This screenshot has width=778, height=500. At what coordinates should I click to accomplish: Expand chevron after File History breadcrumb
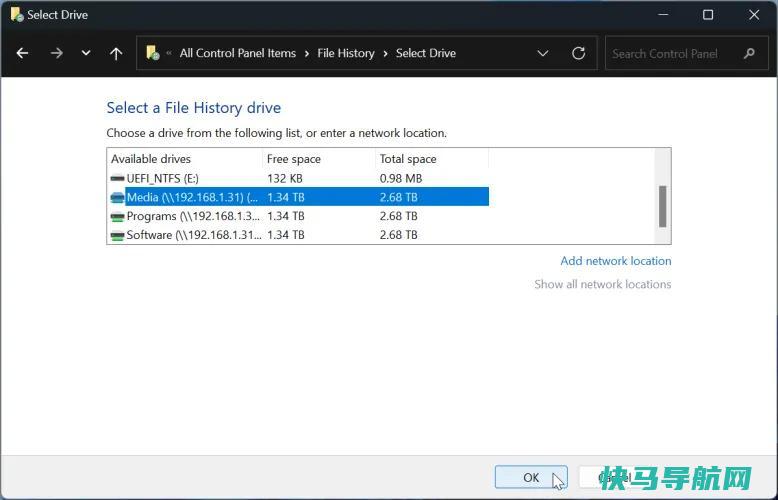point(385,54)
